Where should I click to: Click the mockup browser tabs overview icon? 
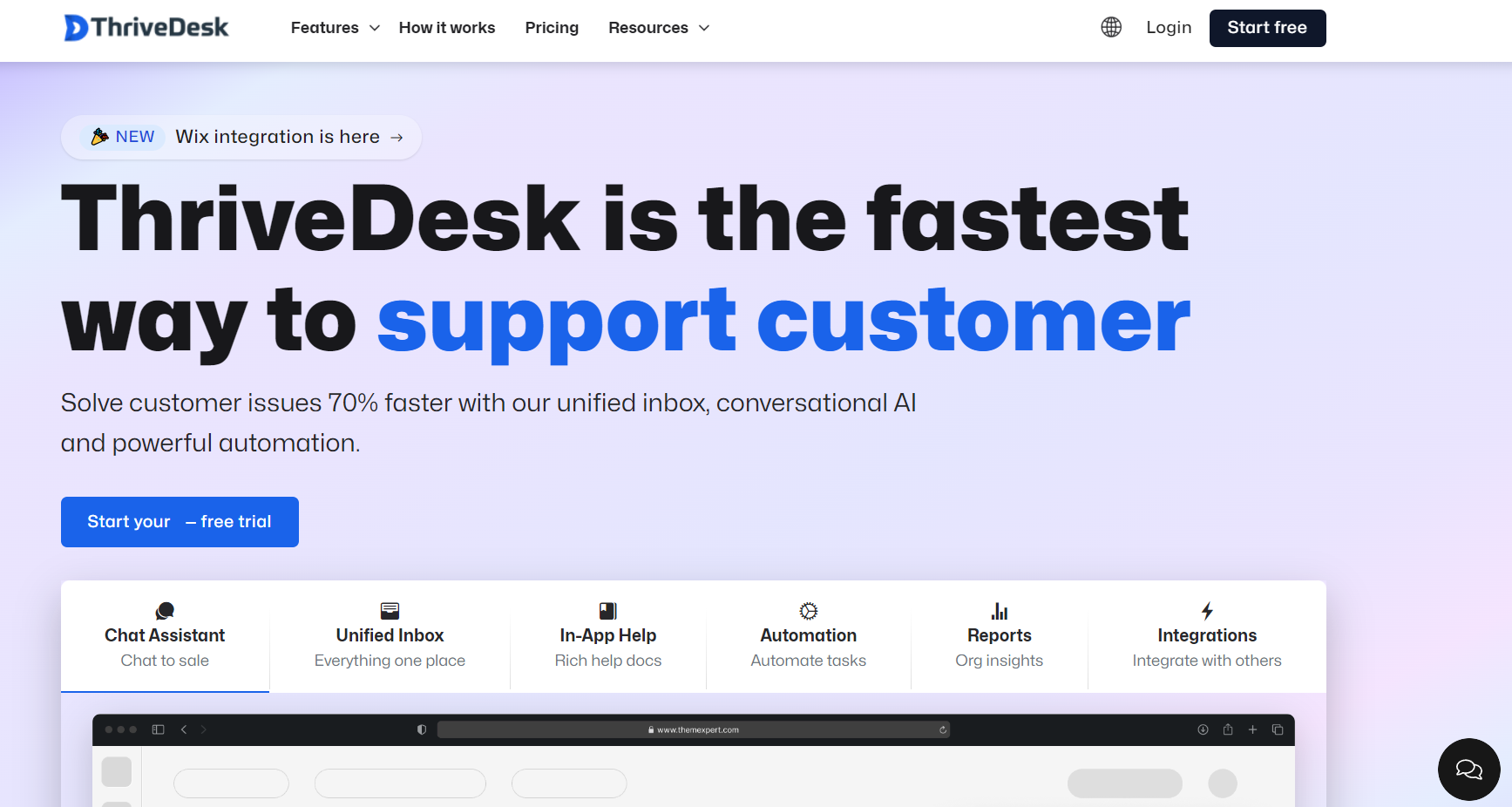1278,729
